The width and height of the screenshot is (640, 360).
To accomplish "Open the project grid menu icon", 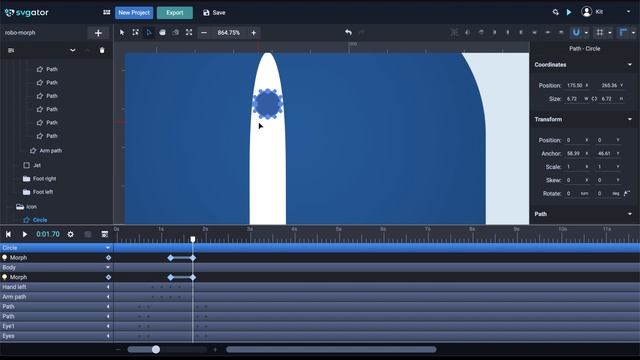I will tap(107, 12).
